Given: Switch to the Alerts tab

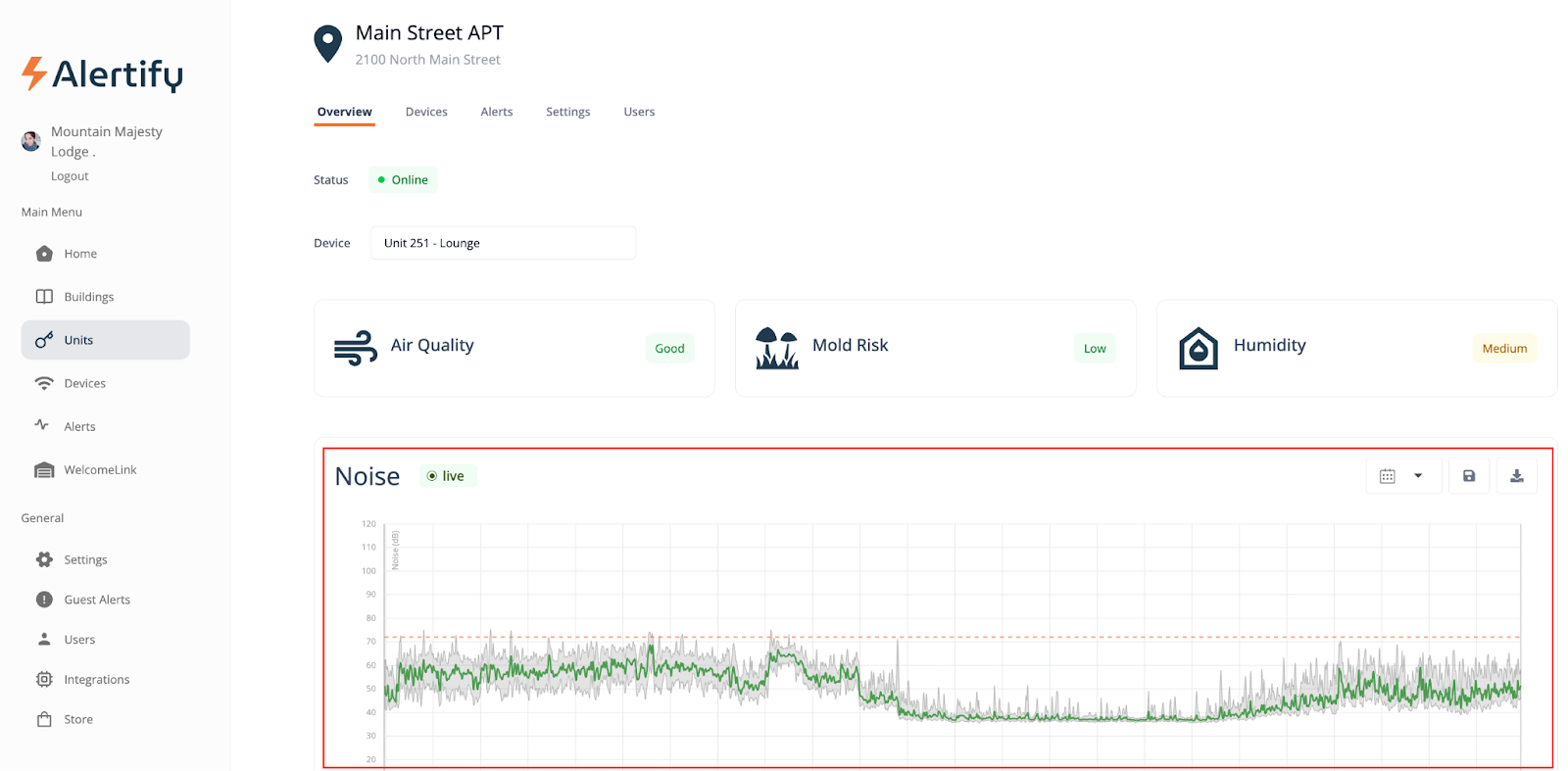Looking at the screenshot, I should coord(496,112).
